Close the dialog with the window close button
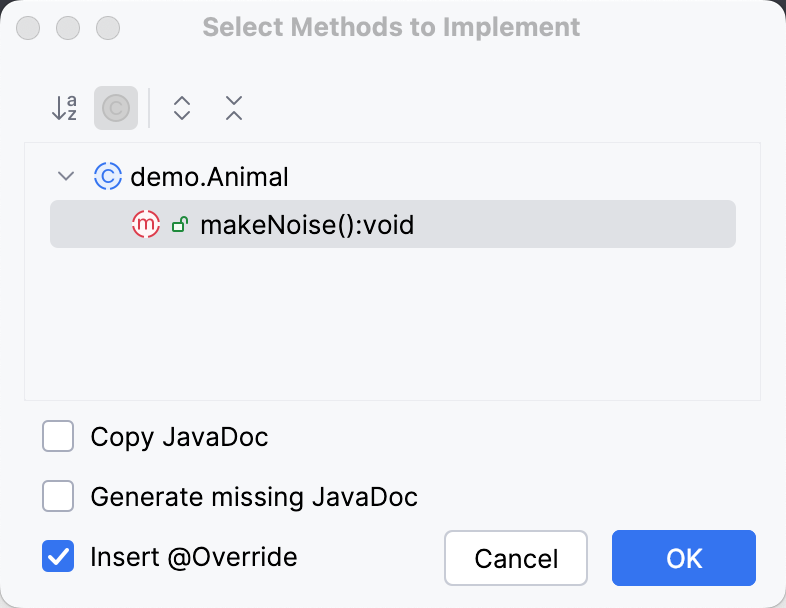786x608 pixels. 30,27
